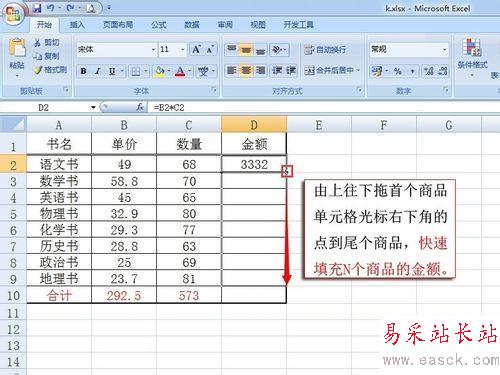
Task: Select cell with 语文书
Action: coord(59,164)
